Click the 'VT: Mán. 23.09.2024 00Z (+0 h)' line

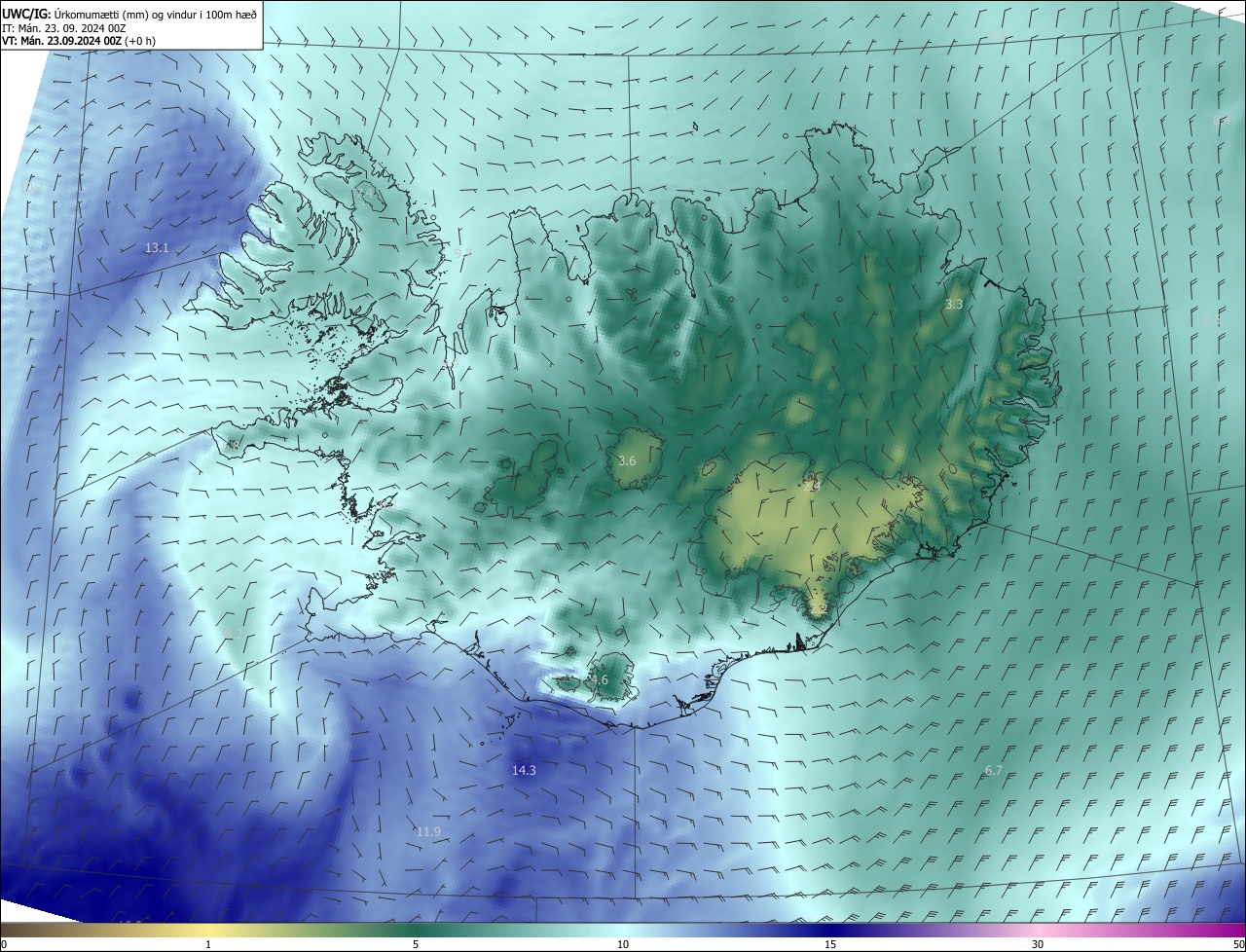78,41
